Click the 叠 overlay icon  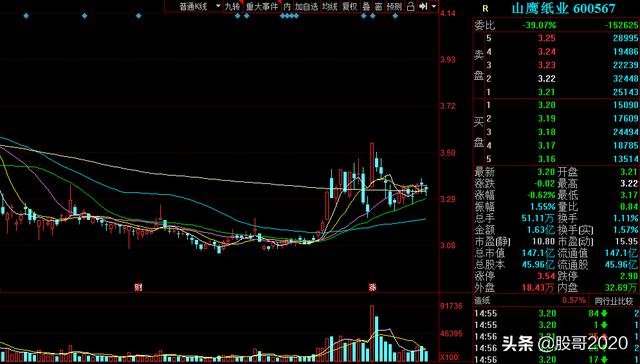pyautogui.click(x=366, y=6)
